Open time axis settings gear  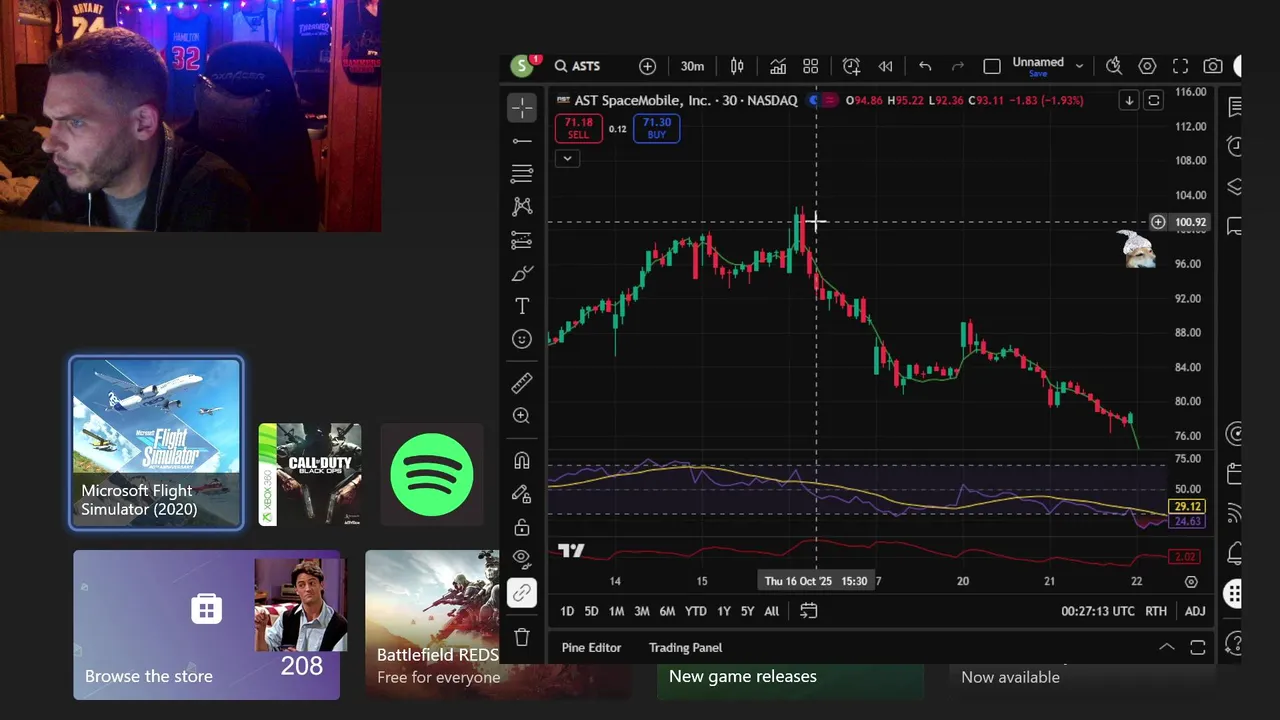tap(1191, 581)
